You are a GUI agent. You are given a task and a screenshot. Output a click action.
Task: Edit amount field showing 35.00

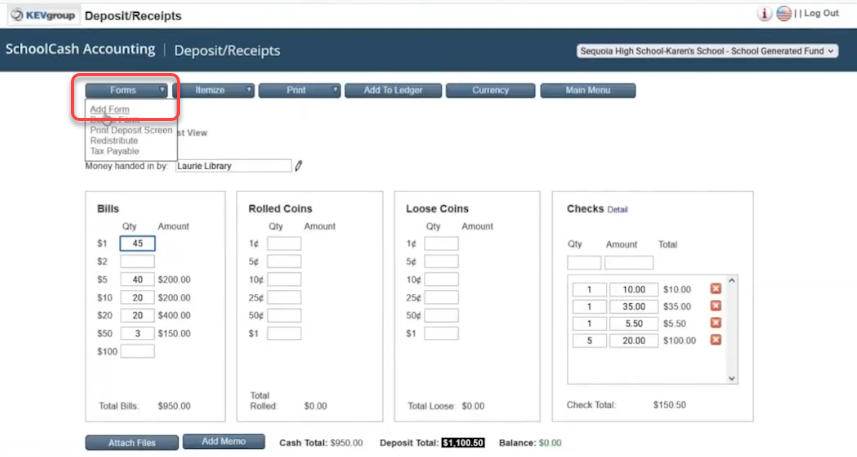tap(633, 306)
